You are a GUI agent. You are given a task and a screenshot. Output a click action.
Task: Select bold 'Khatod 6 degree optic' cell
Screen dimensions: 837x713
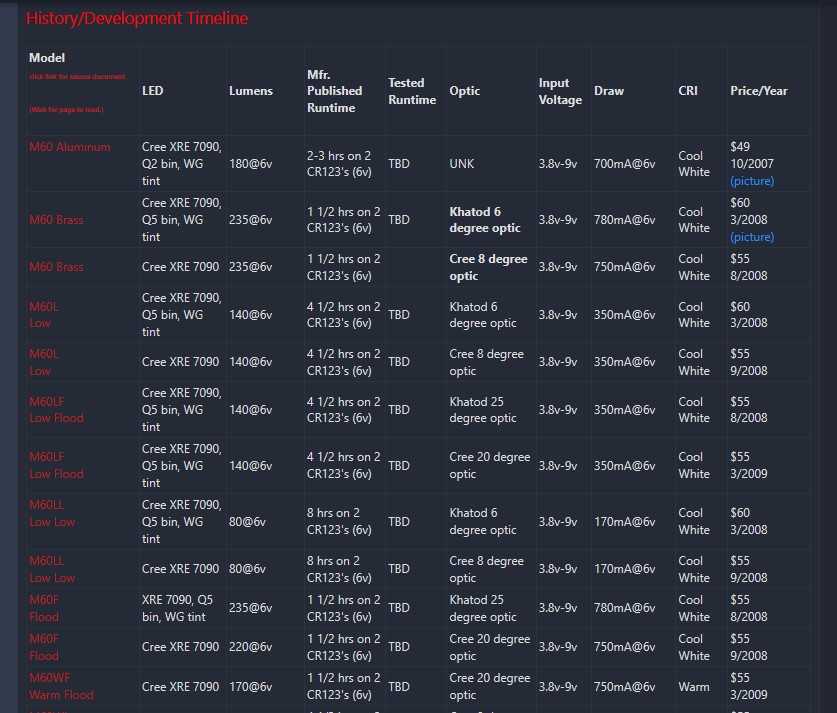click(x=485, y=220)
